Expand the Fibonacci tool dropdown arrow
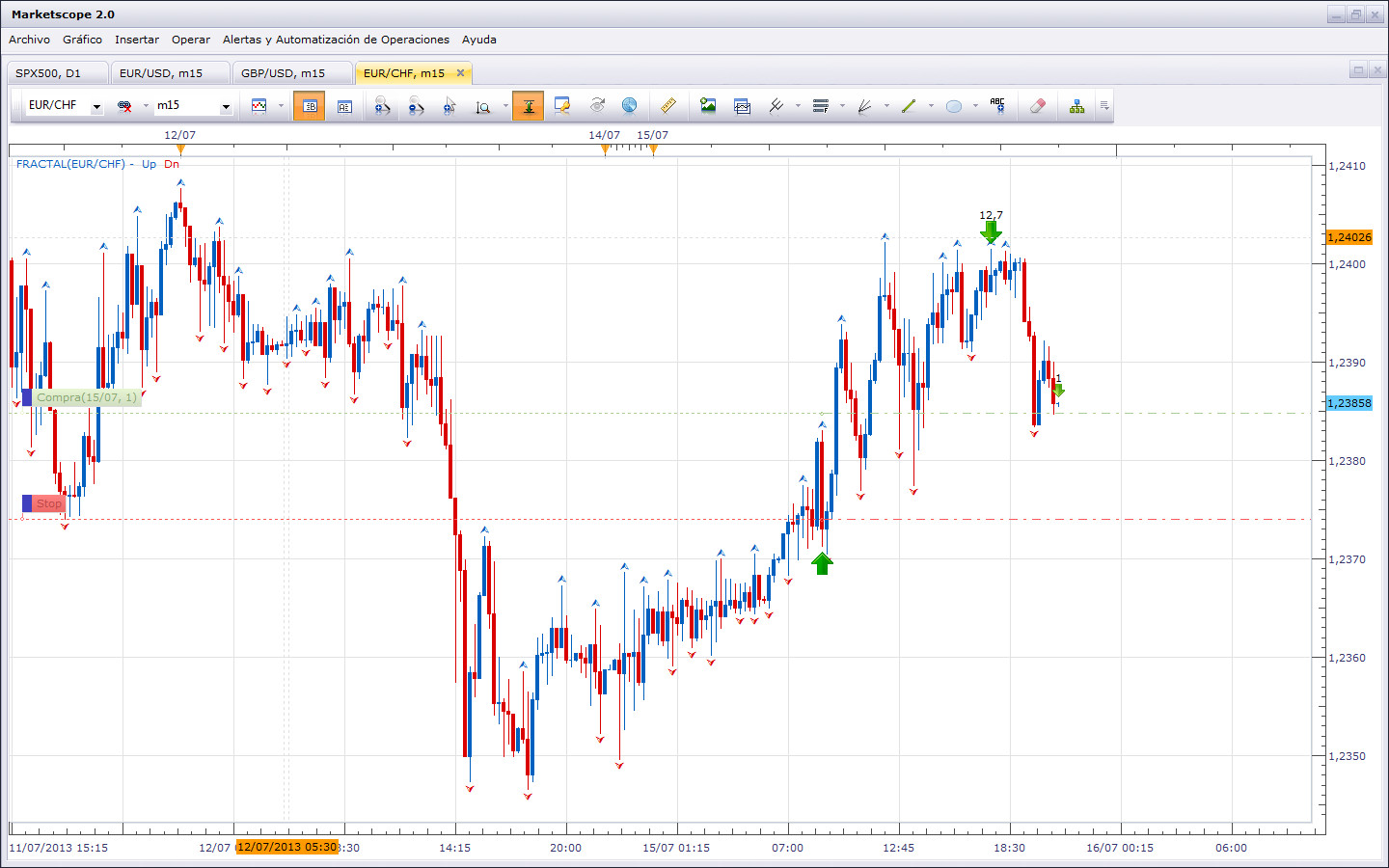1389x868 pixels. 842,106
